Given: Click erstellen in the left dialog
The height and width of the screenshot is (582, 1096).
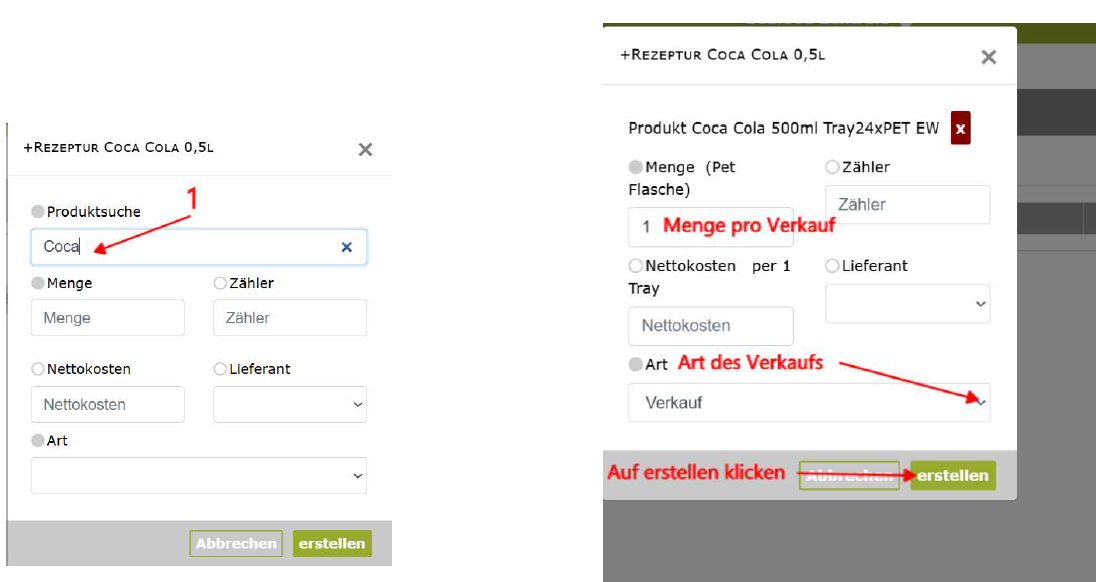Looking at the screenshot, I should pos(332,544).
